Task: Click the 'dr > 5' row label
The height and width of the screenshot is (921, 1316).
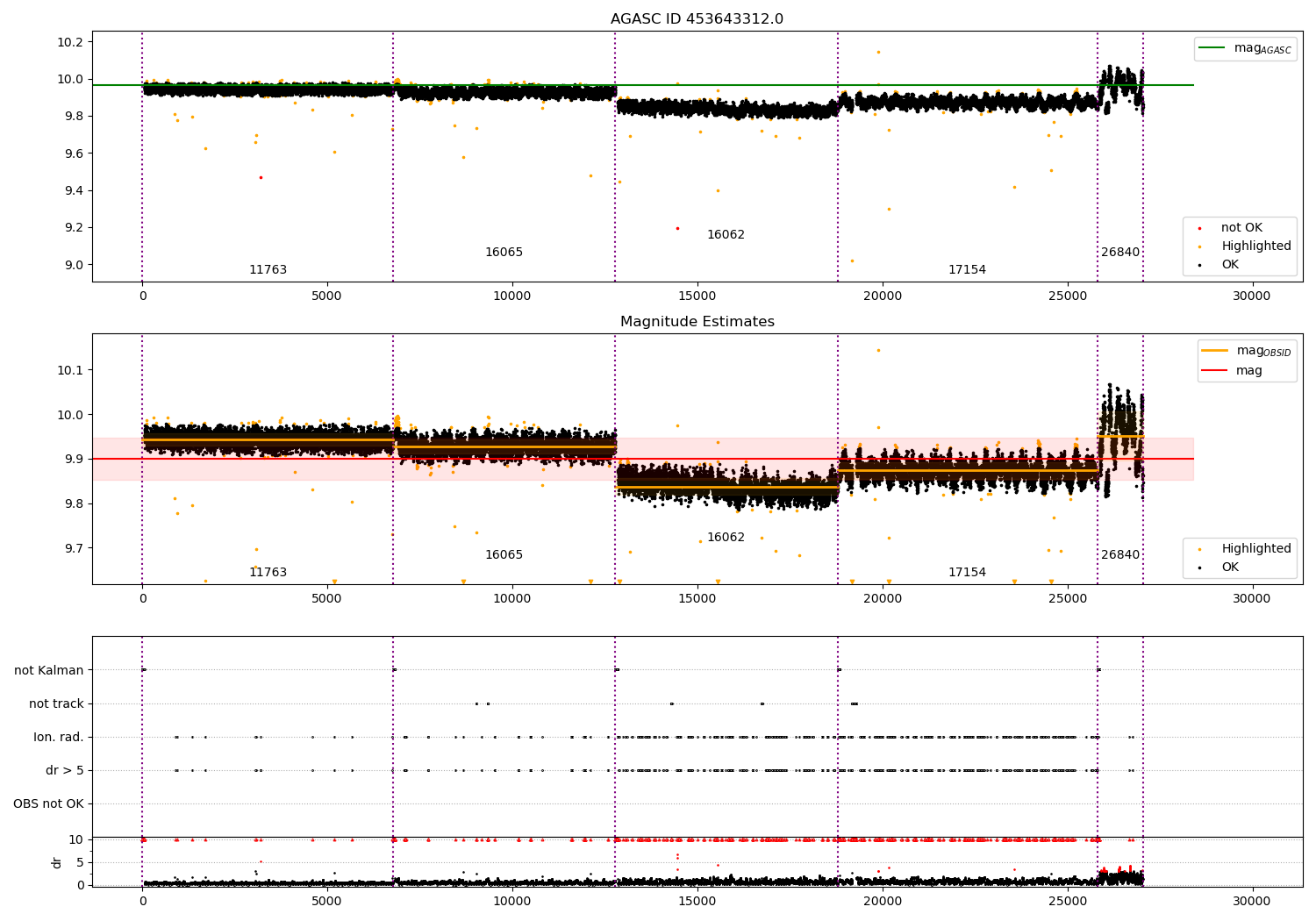Action: click(65, 770)
